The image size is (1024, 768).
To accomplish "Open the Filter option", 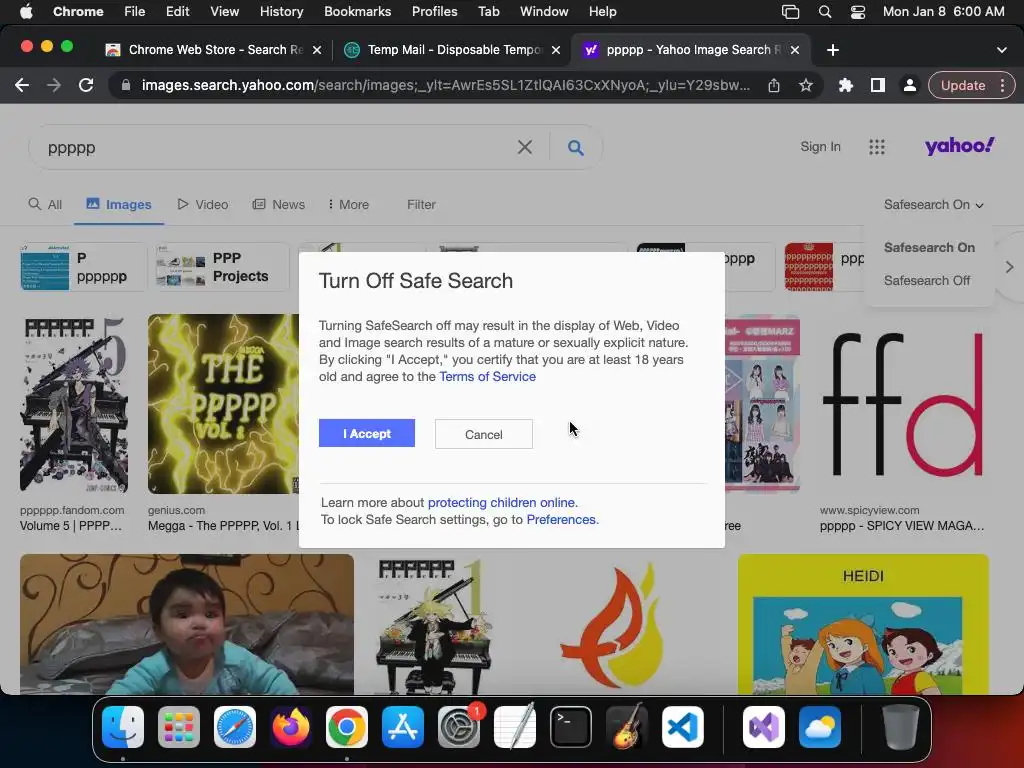I will click(x=421, y=204).
